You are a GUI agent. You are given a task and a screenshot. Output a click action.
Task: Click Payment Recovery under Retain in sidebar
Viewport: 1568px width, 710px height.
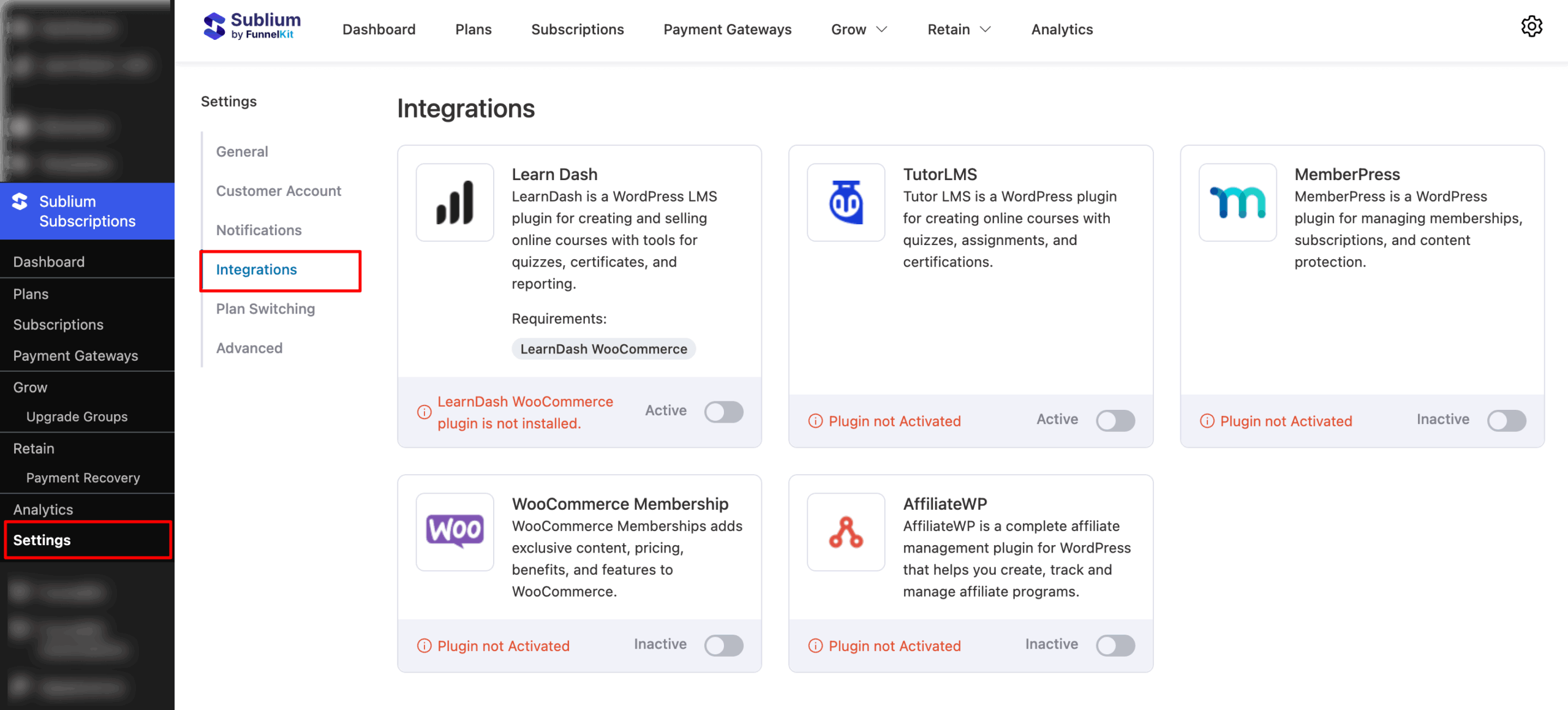(x=83, y=477)
